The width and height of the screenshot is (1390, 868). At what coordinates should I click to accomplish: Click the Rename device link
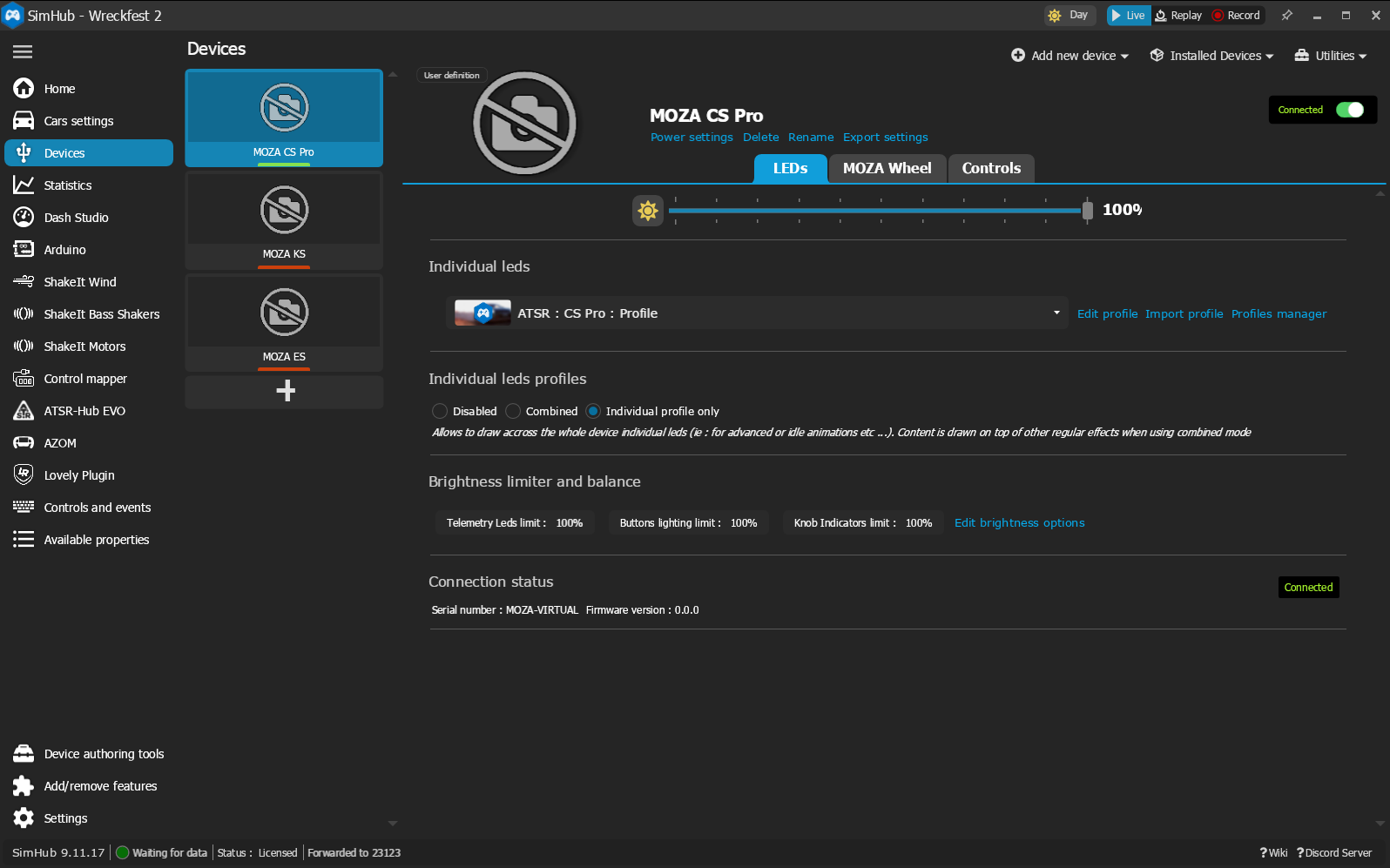click(811, 138)
